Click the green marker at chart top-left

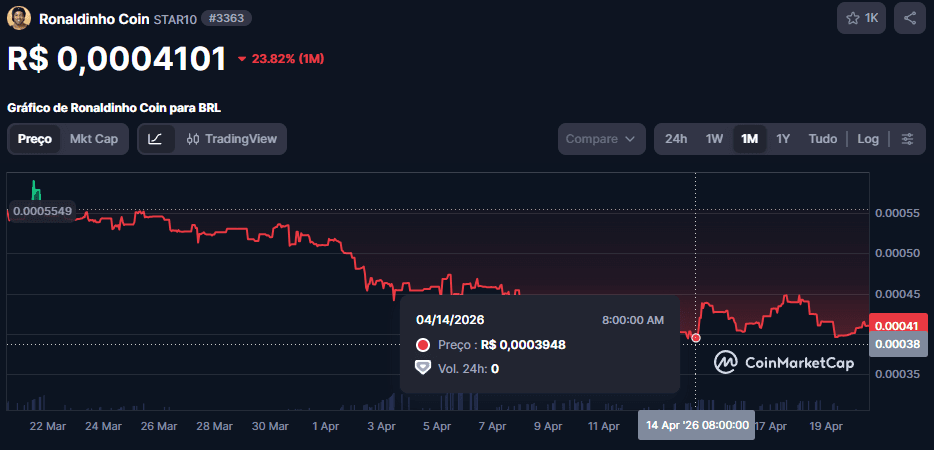(36, 190)
